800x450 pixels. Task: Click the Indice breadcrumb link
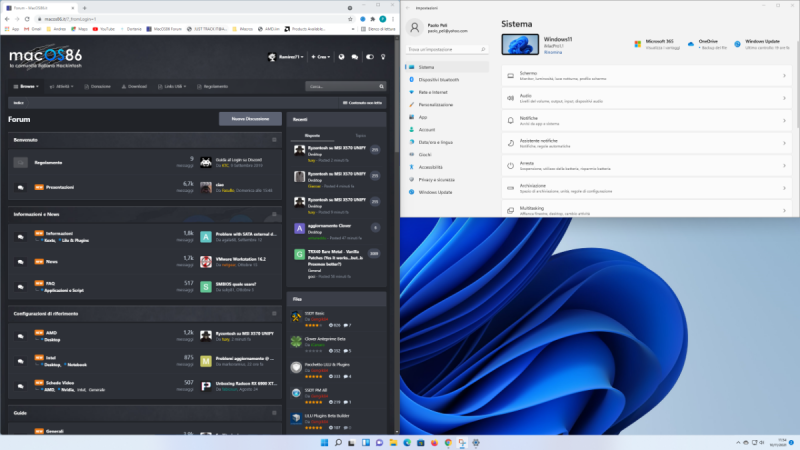pyautogui.click(x=18, y=103)
